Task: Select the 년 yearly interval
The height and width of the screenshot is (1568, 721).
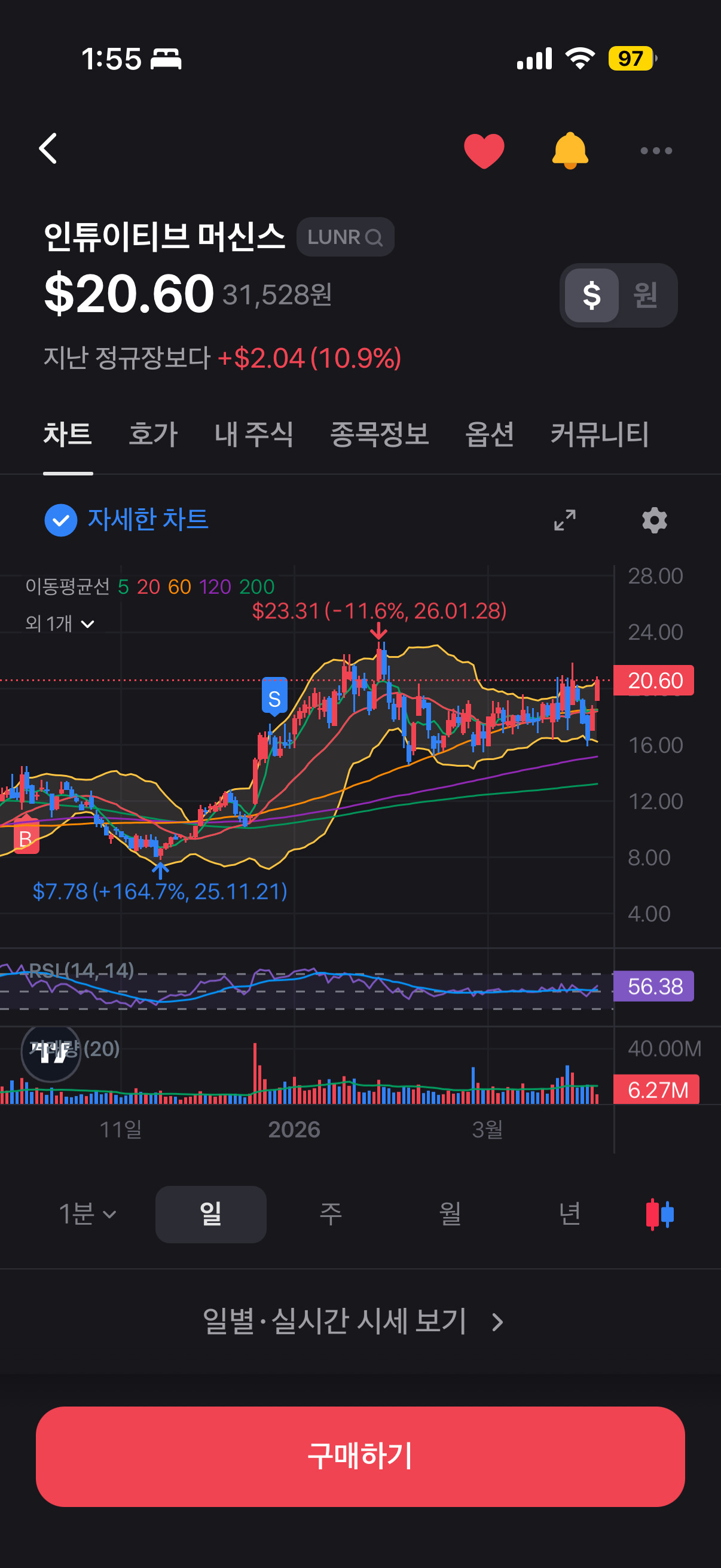Action: coord(570,1214)
